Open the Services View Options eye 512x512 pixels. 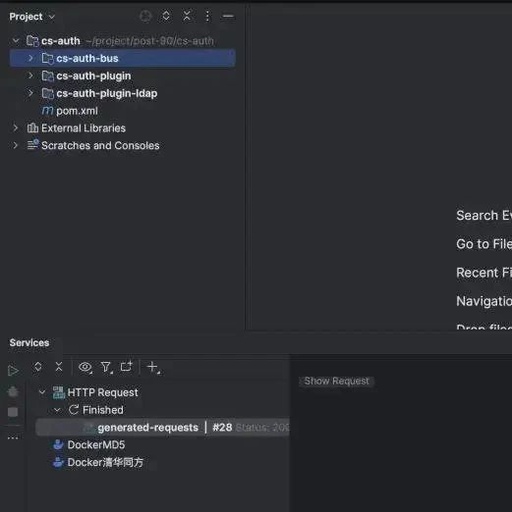click(85, 367)
